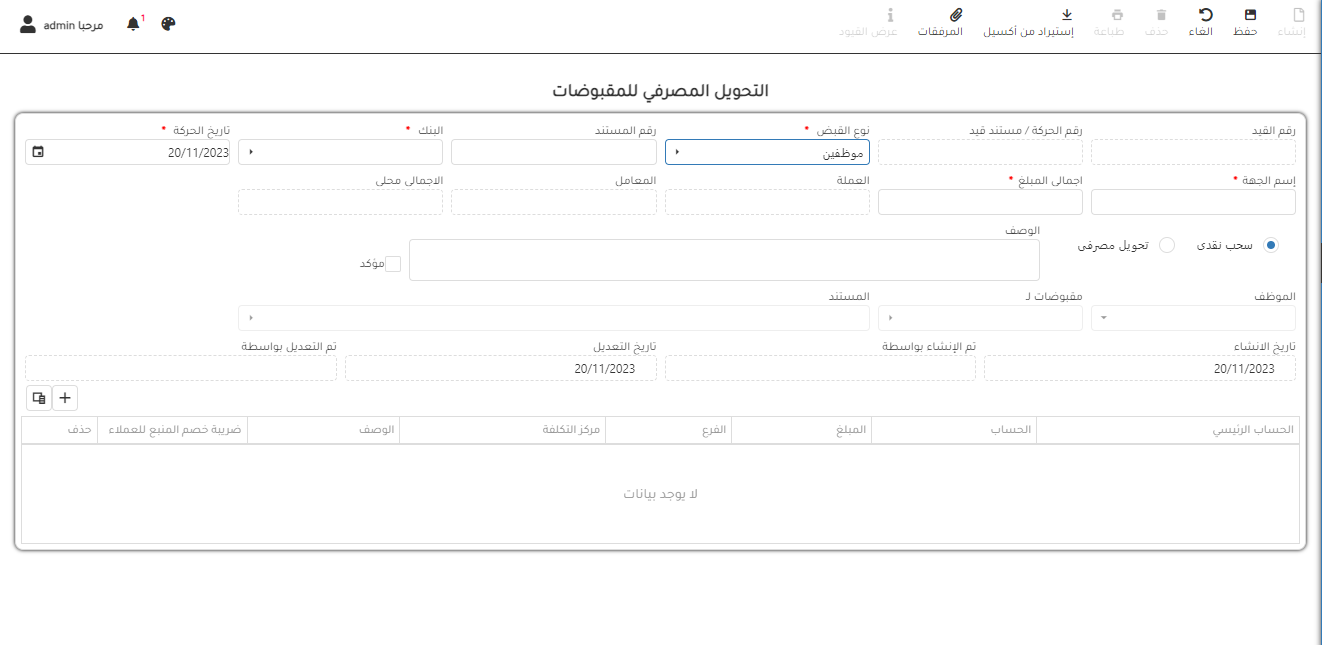Click in the الوصف description text area
The image size is (1322, 645).
724,260
